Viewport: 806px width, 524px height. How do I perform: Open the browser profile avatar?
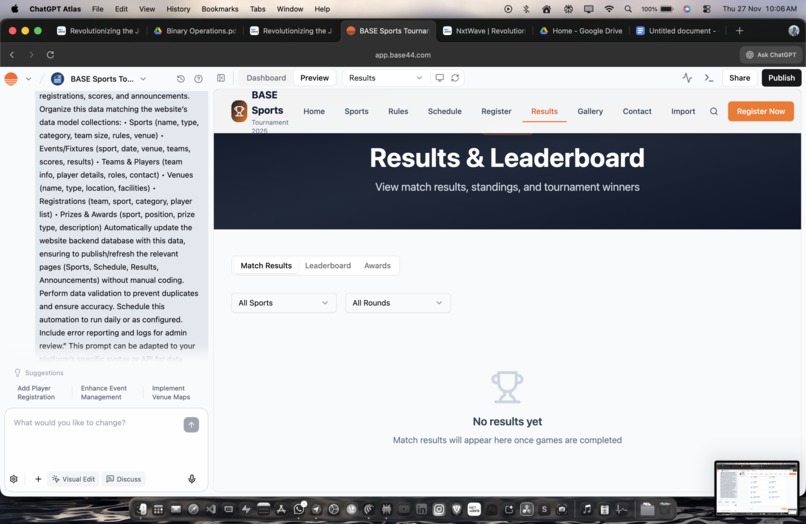click(x=793, y=31)
